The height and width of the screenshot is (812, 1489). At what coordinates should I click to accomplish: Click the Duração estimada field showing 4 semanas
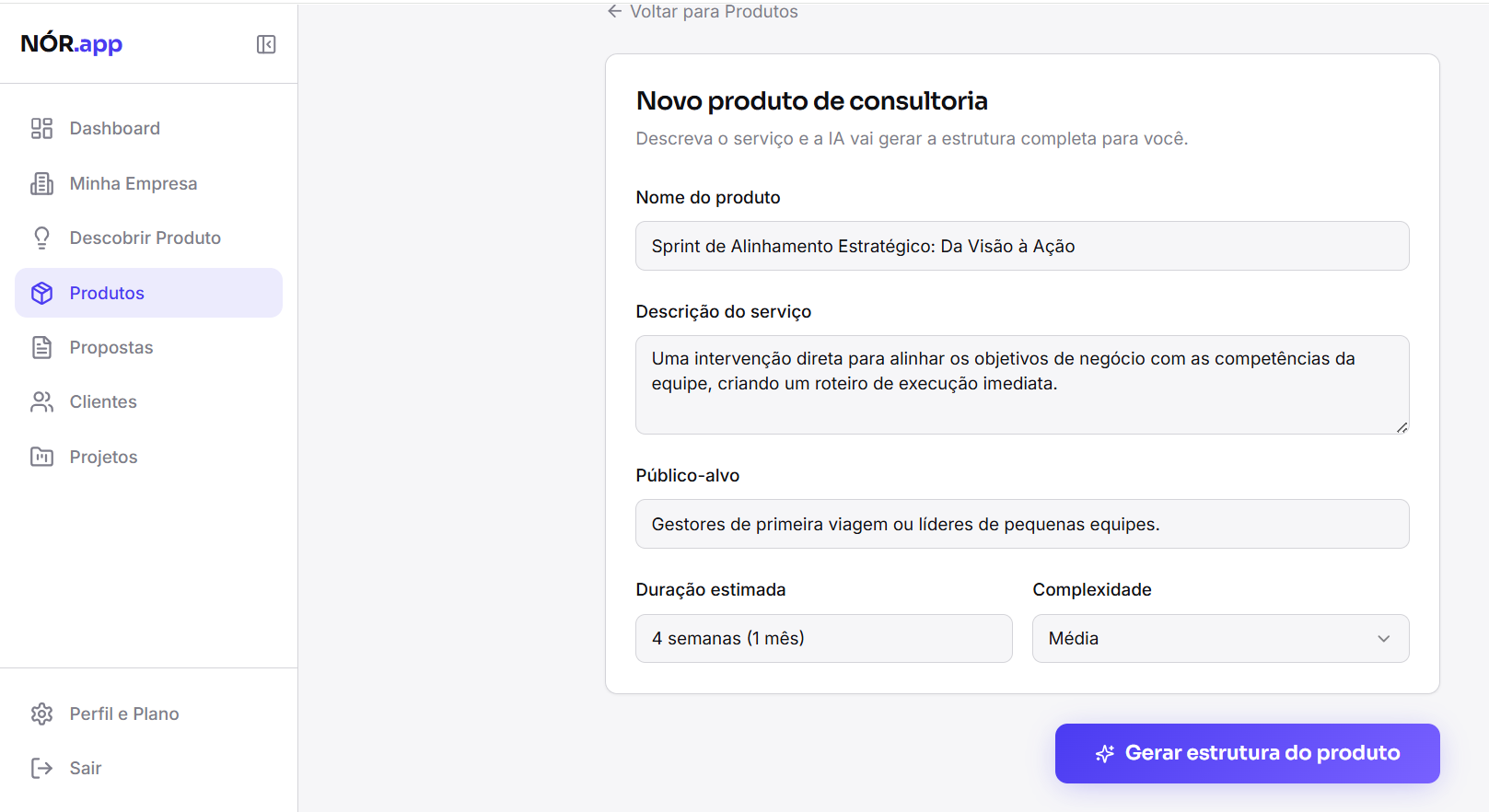(823, 638)
